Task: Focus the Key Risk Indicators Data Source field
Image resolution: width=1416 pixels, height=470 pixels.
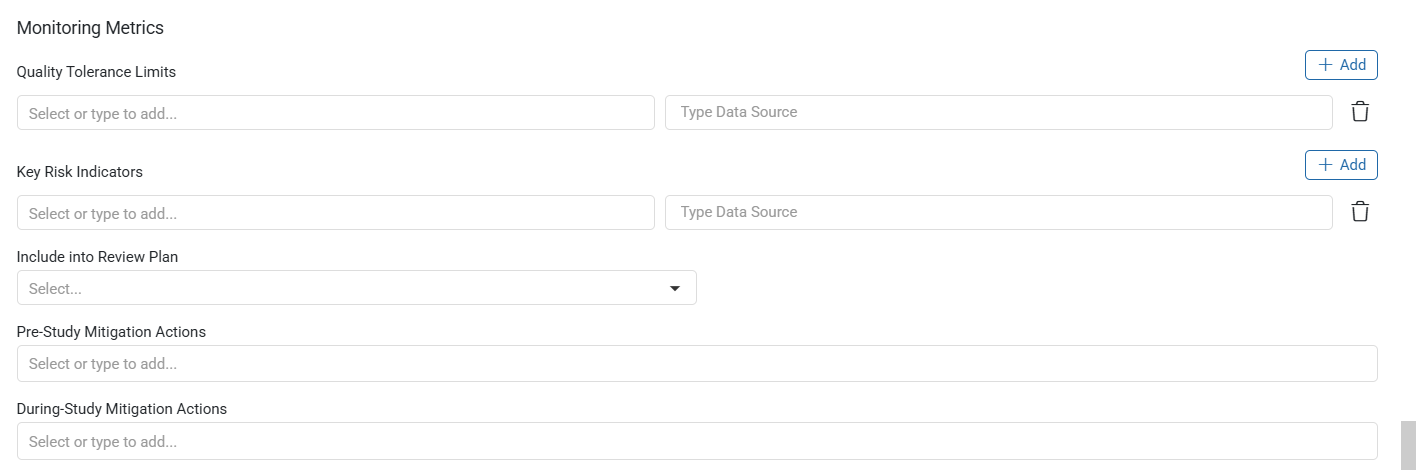Action: click(x=999, y=212)
